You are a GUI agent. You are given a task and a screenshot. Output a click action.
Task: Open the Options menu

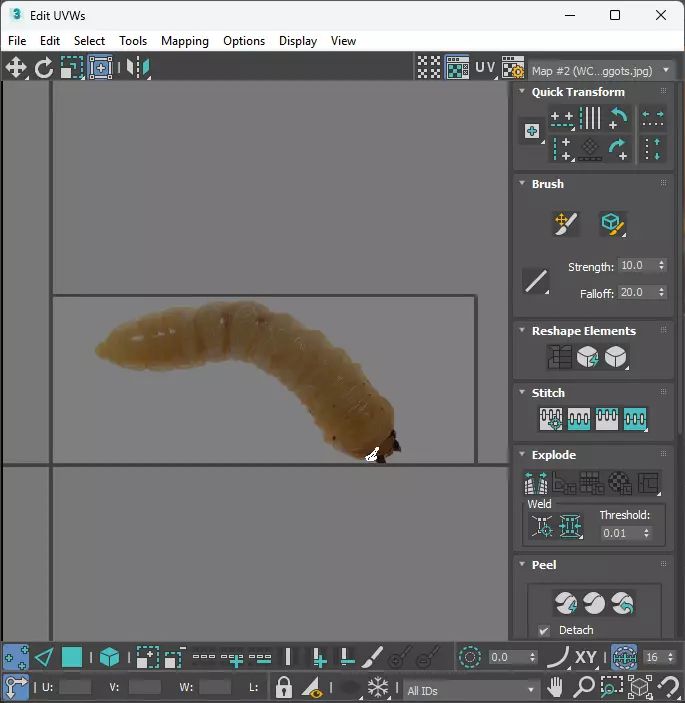click(x=244, y=41)
